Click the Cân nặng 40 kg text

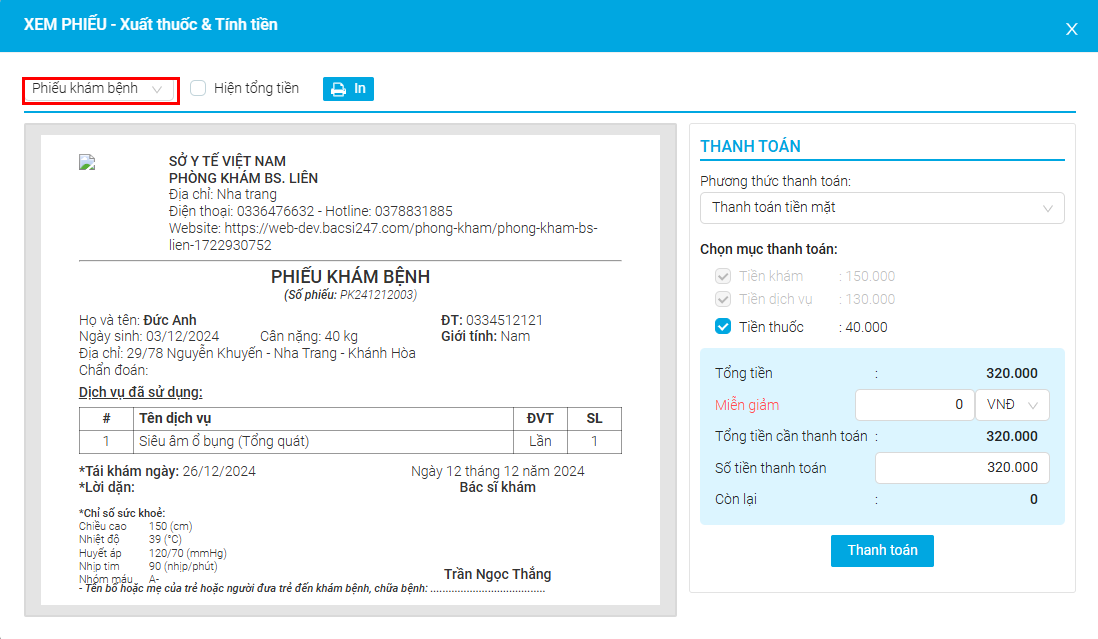pos(309,336)
